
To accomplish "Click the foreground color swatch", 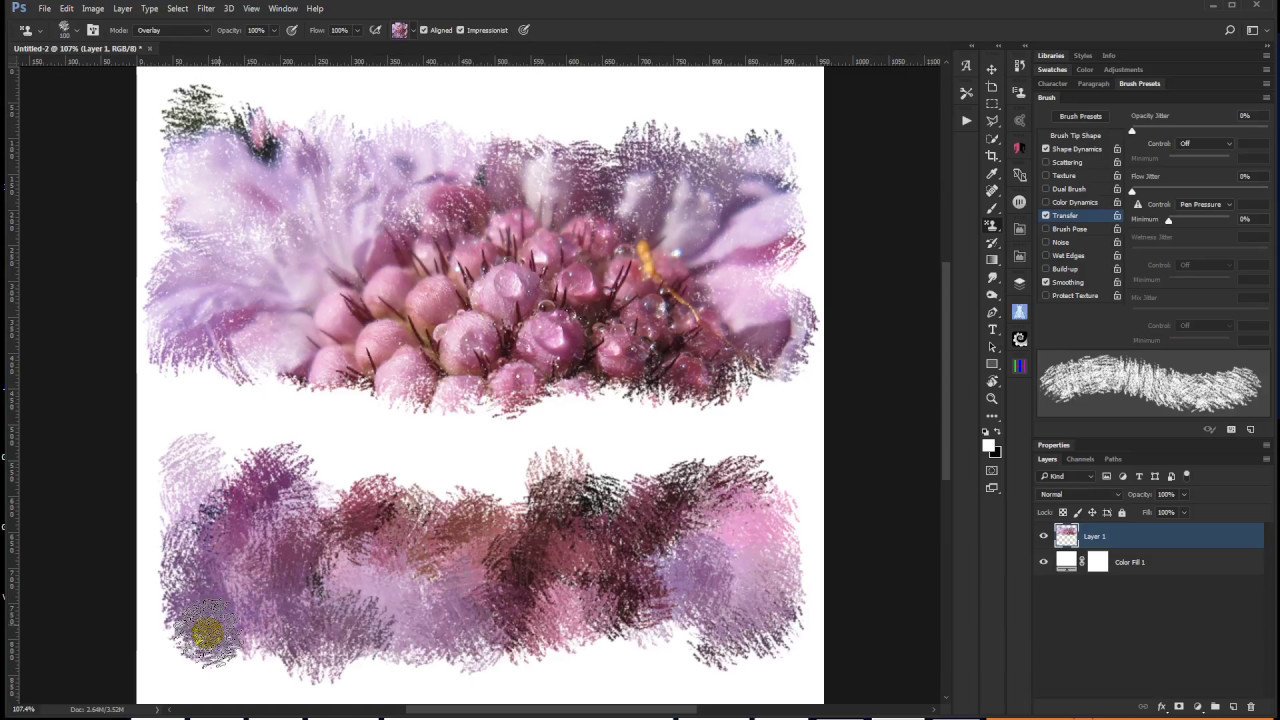I will pyautogui.click(x=988, y=446).
